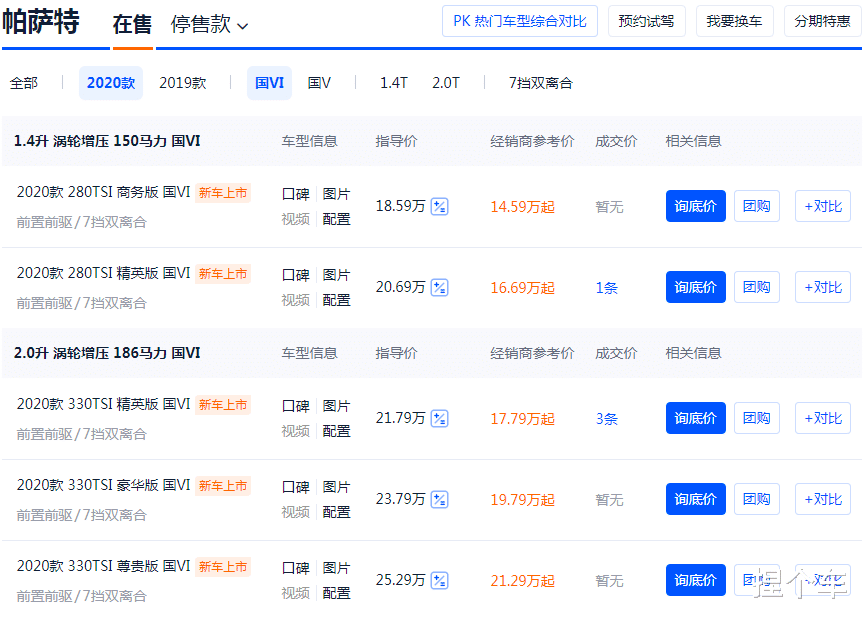Click dealer price 14.59万起
Image resolution: width=864 pixels, height=620 pixels.
tap(522, 207)
